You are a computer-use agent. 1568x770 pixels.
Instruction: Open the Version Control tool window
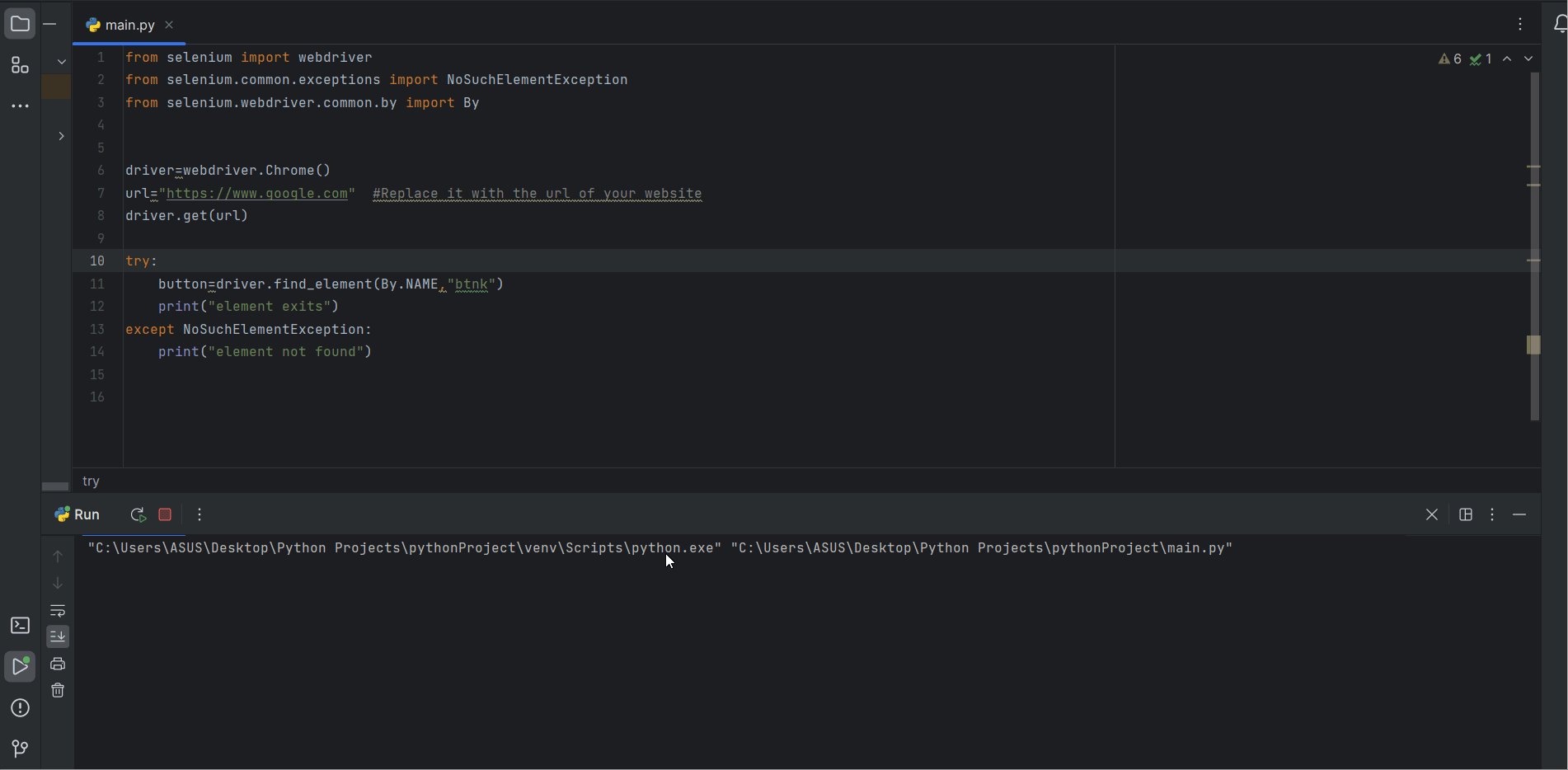tap(20, 748)
